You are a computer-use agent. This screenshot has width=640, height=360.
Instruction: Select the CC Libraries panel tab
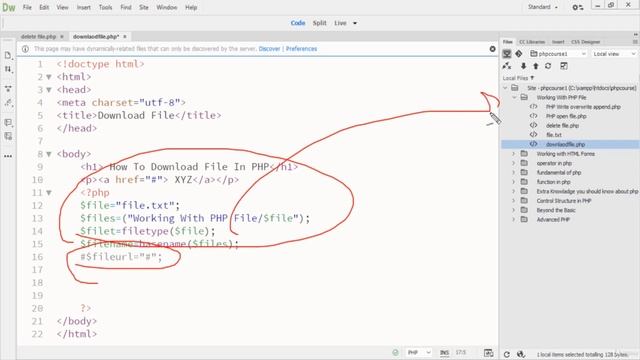pyautogui.click(x=532, y=42)
